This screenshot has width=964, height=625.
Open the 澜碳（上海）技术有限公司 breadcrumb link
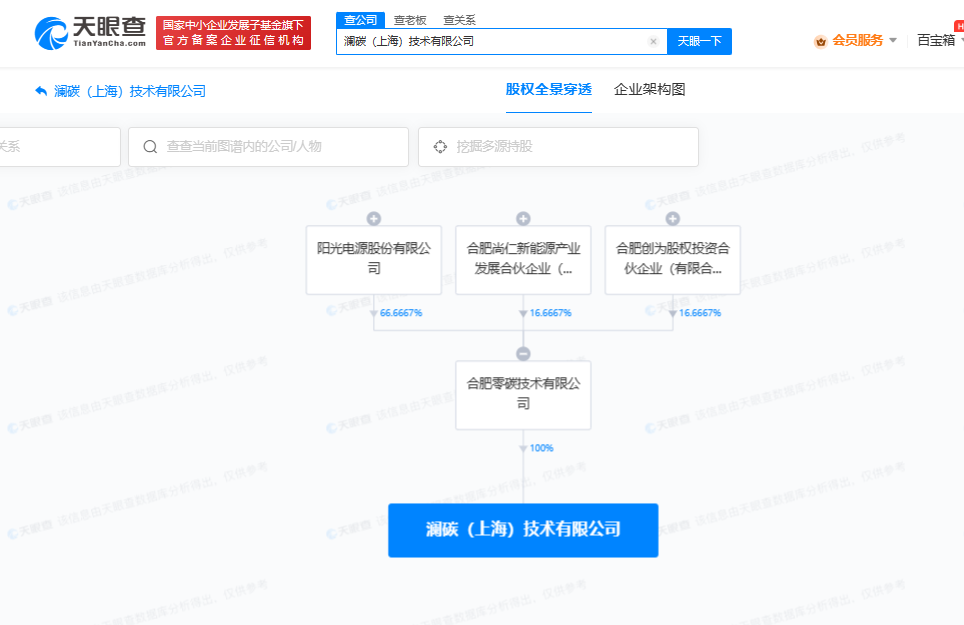(x=130, y=91)
